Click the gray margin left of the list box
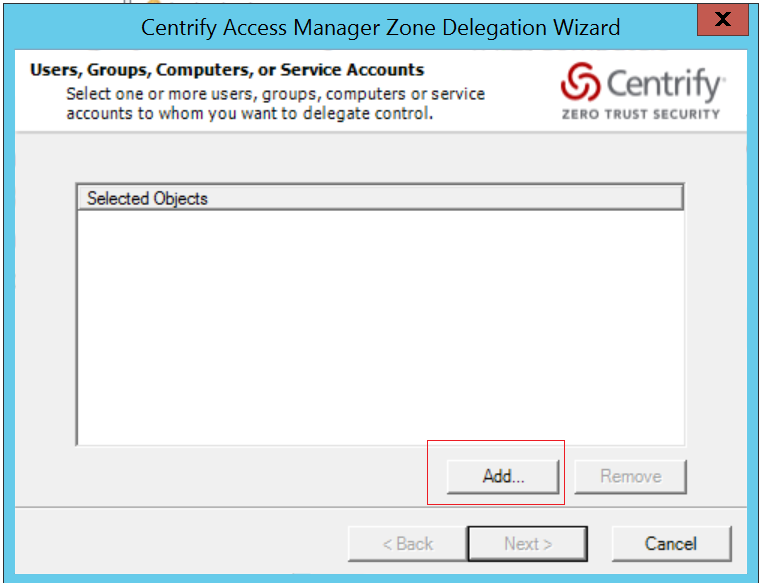 [x=45, y=320]
